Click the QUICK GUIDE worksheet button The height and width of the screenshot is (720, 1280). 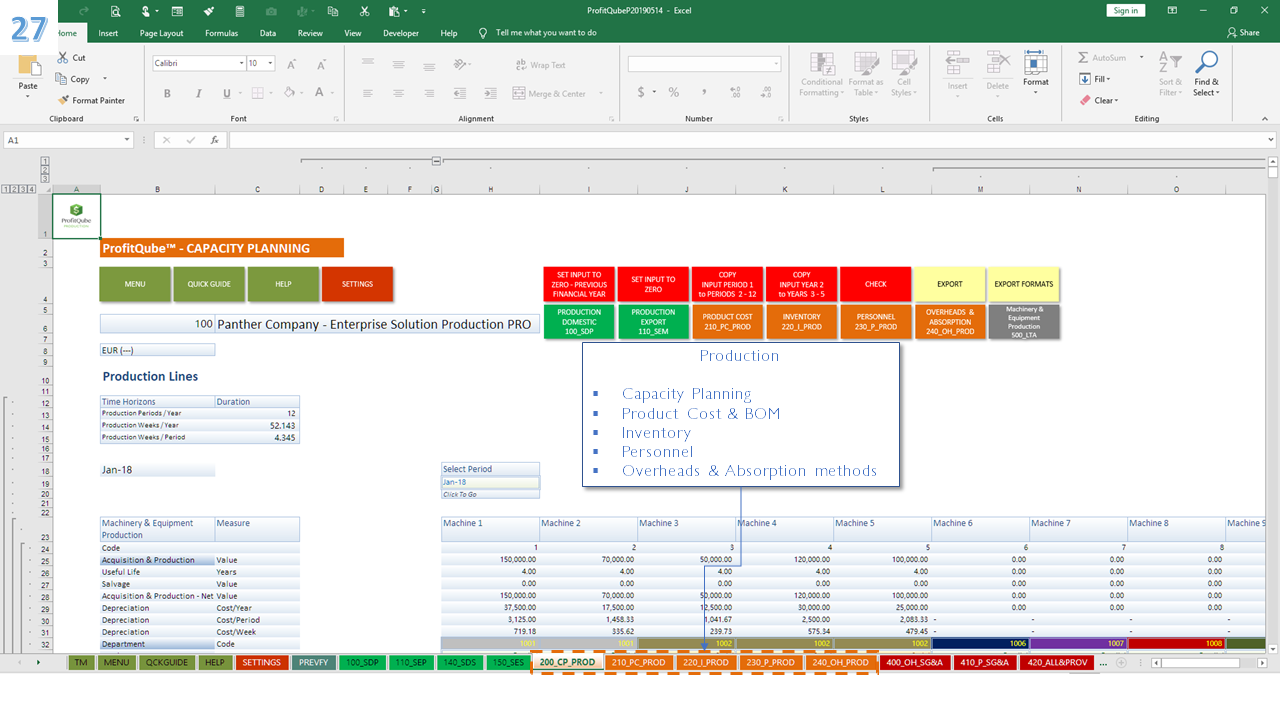(x=209, y=284)
